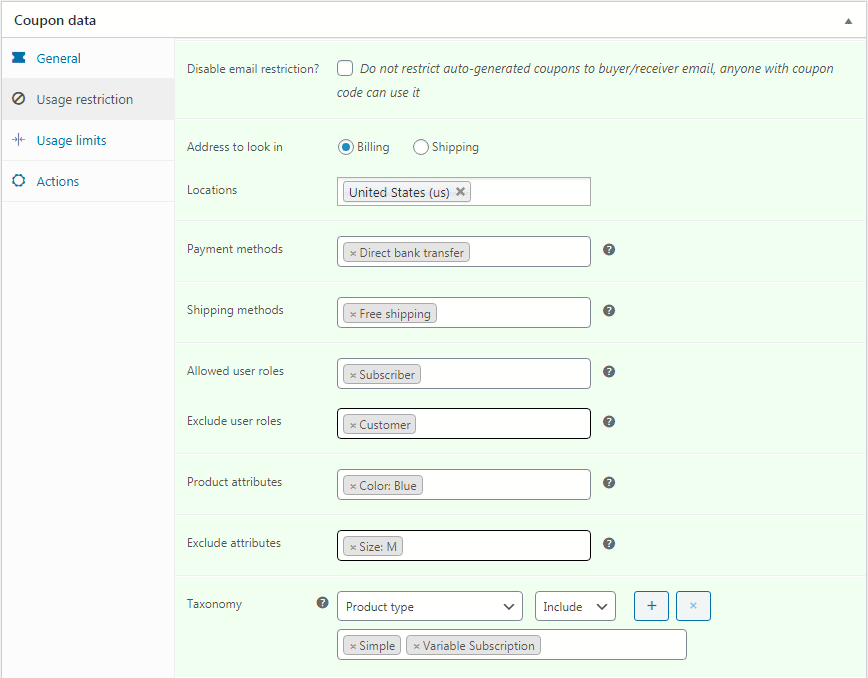The image size is (868, 678).
Task: Click the Usage restriction ban icon
Action: (x=19, y=99)
